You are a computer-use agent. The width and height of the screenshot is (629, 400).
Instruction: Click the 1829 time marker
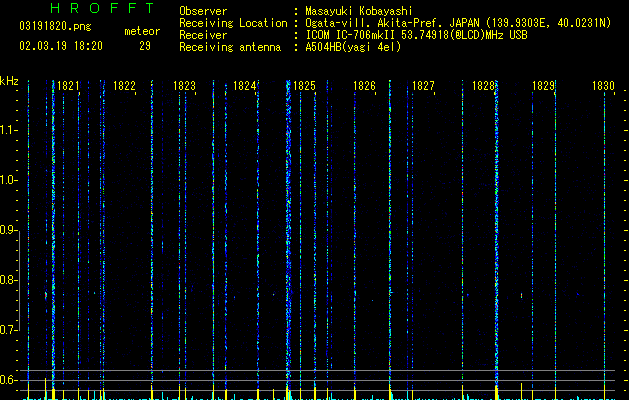(x=543, y=86)
